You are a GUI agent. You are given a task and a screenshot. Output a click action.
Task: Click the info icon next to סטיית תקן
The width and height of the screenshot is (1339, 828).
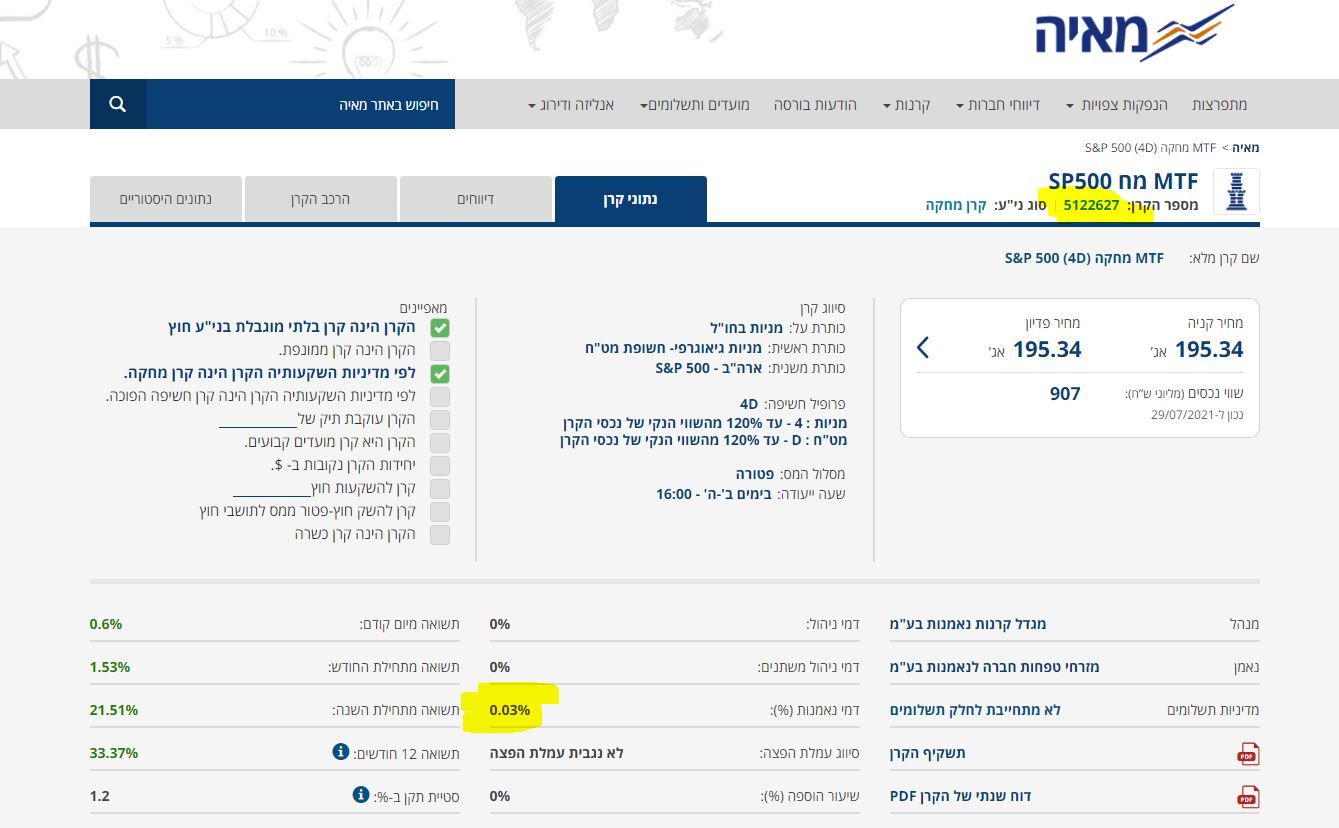click(x=361, y=794)
